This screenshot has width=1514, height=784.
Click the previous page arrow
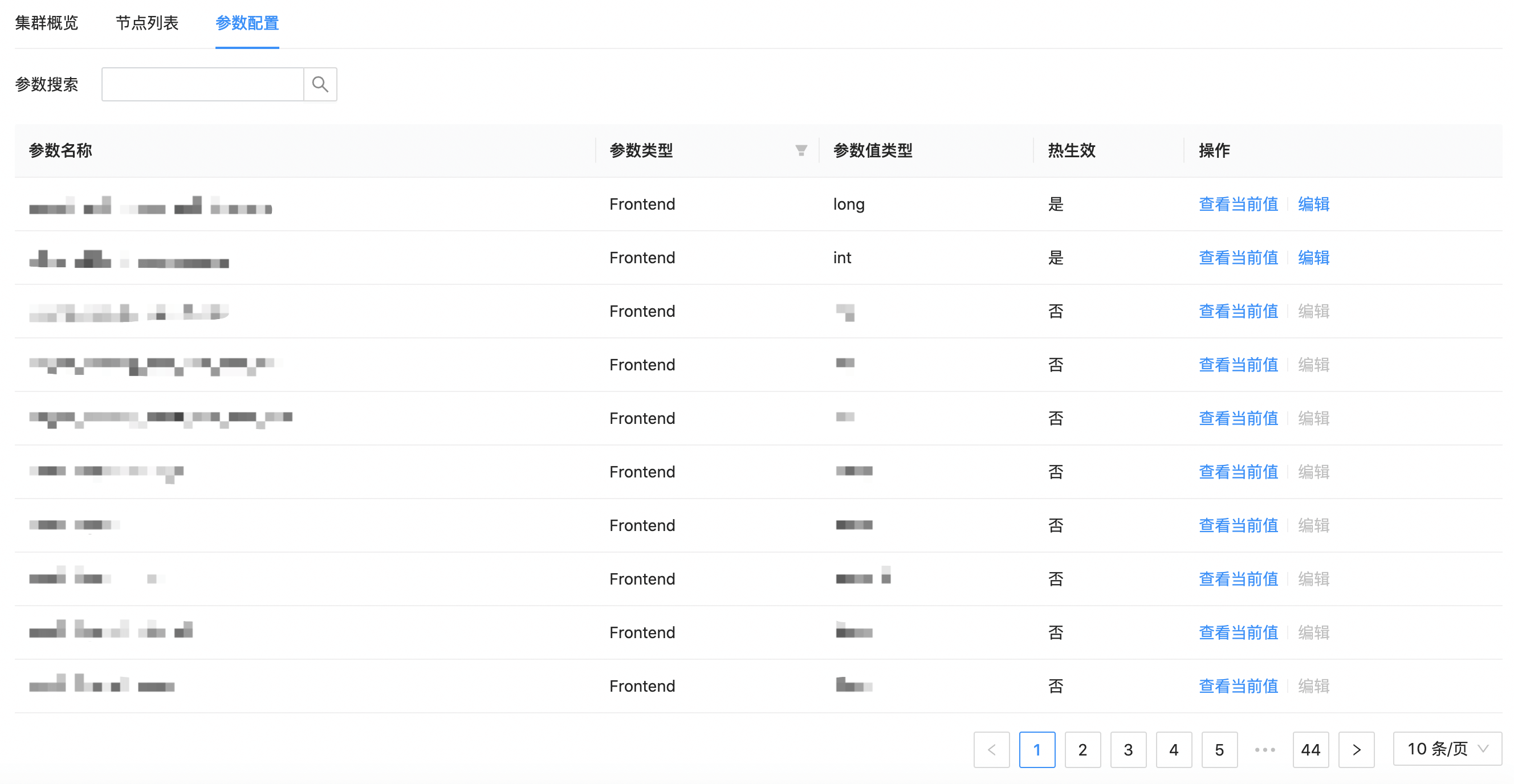click(x=991, y=749)
